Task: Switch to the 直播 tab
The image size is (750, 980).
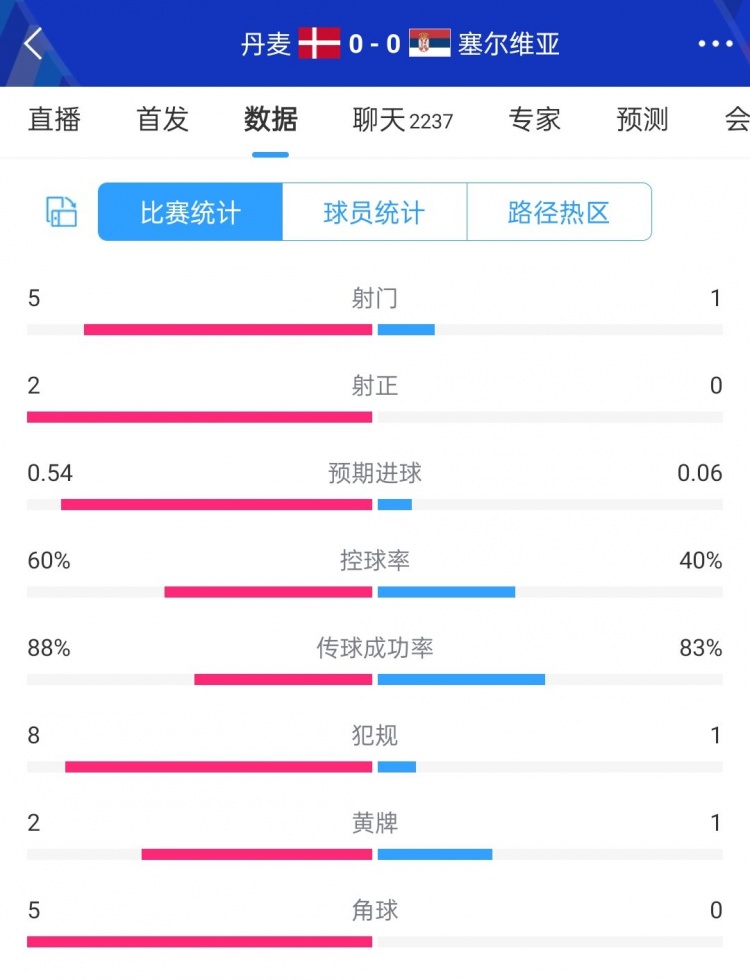Action: [54, 119]
